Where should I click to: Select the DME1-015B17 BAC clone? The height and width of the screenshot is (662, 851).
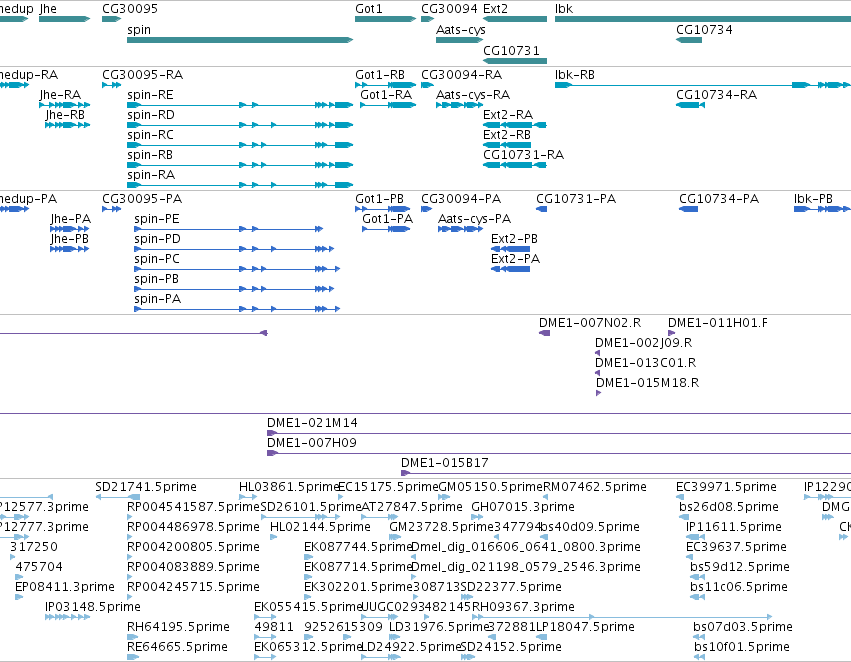pos(626,473)
